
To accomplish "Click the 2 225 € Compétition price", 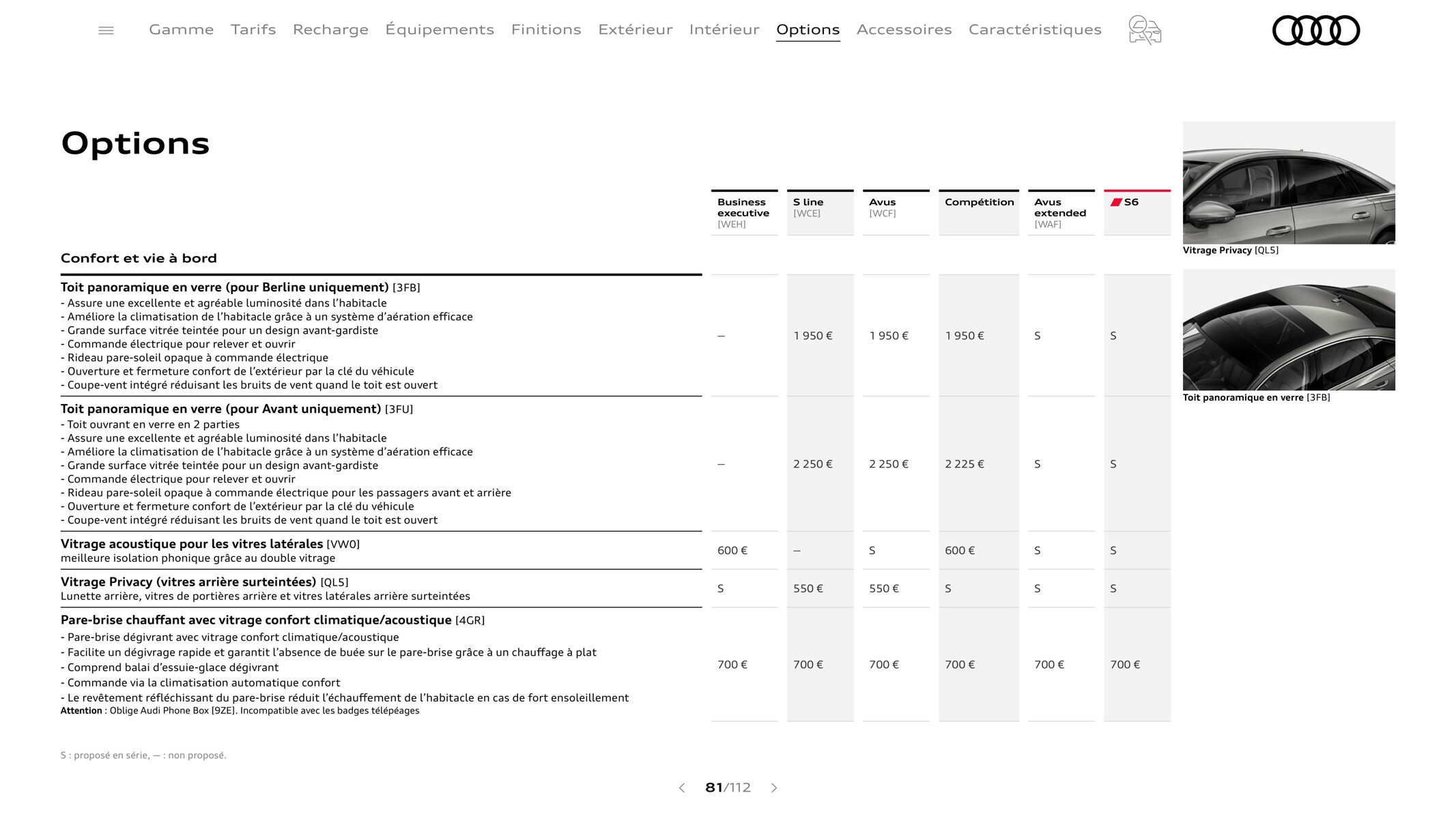I will pos(965,464).
